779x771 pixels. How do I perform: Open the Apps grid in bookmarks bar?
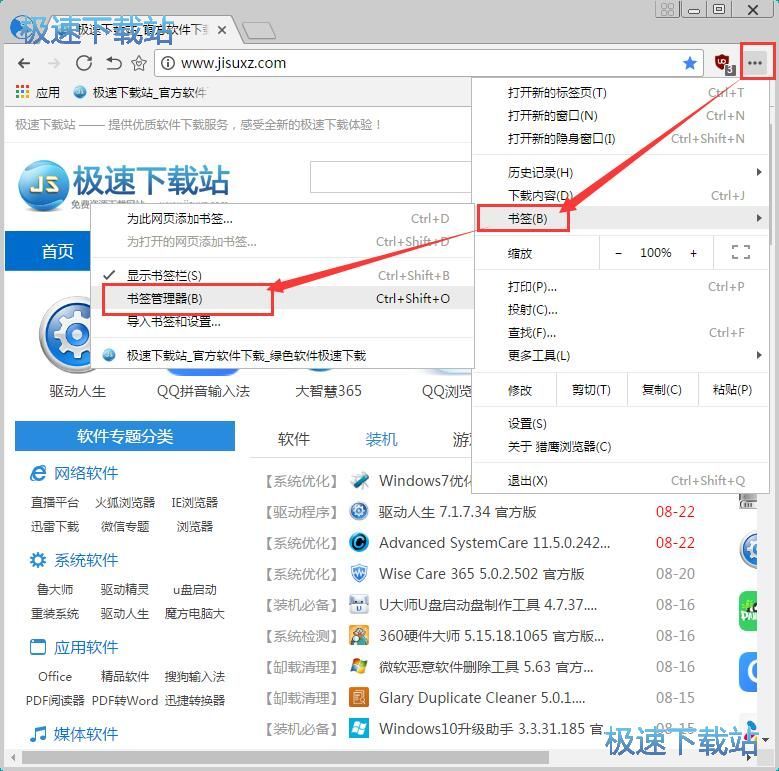click(38, 92)
